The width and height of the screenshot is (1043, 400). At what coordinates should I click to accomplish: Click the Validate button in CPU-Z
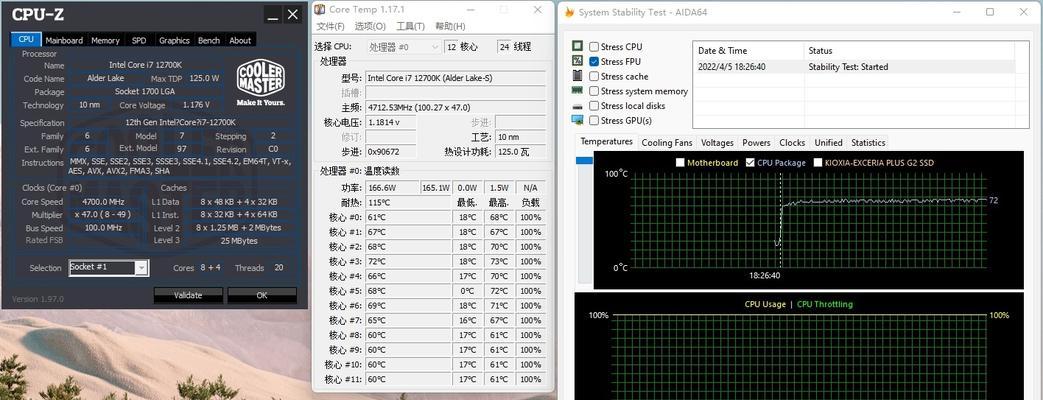click(188, 295)
